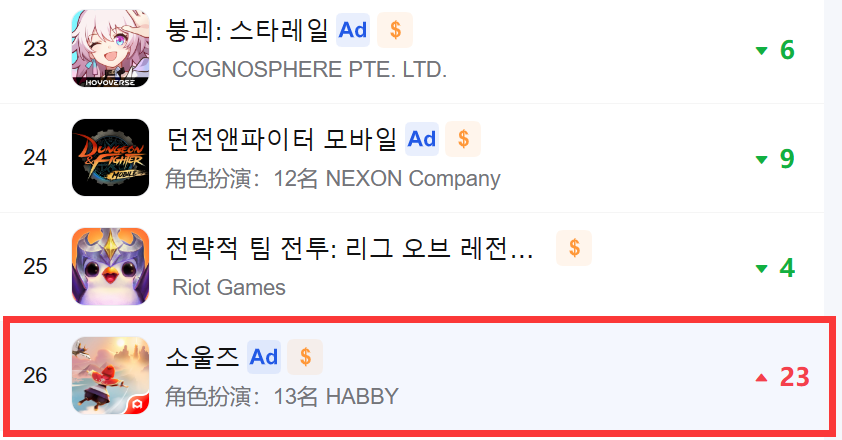The image size is (842, 440).
Task: Click the dollar badge beside 소울즈
Action: (x=305, y=357)
